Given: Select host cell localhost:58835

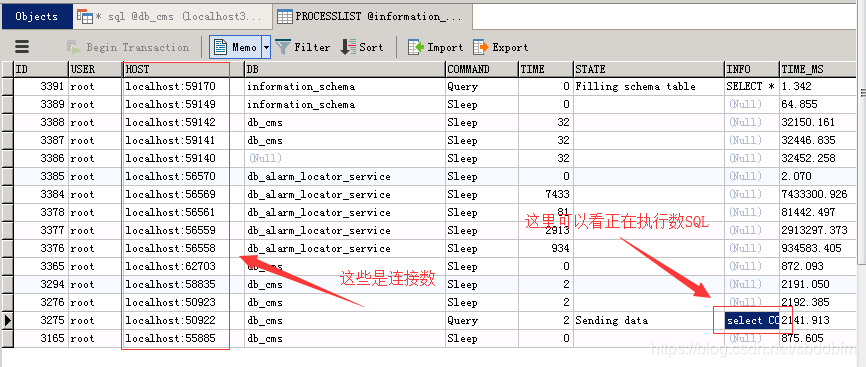Looking at the screenshot, I should [183, 284].
